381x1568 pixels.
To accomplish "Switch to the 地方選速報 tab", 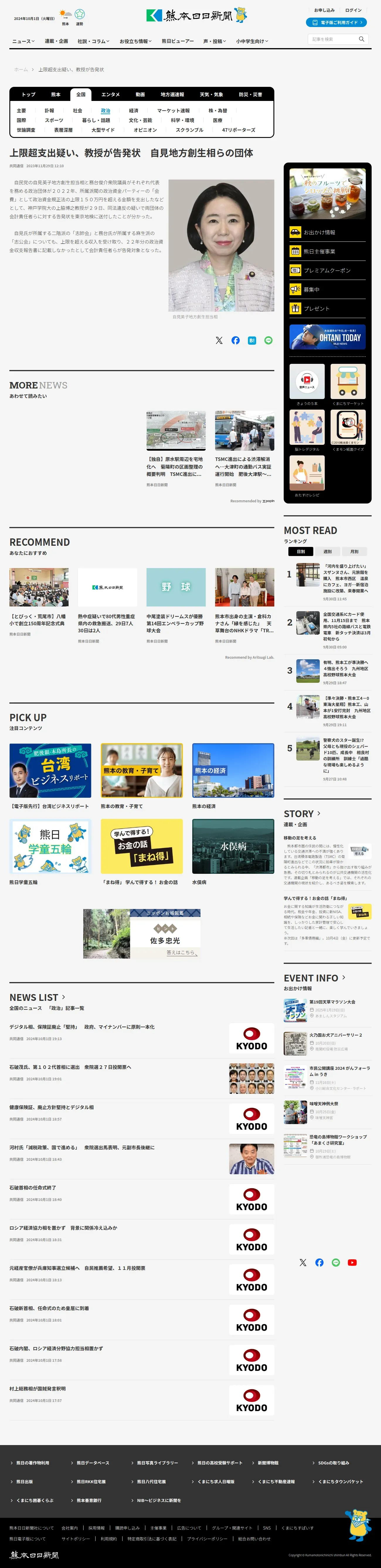I will click(x=172, y=94).
